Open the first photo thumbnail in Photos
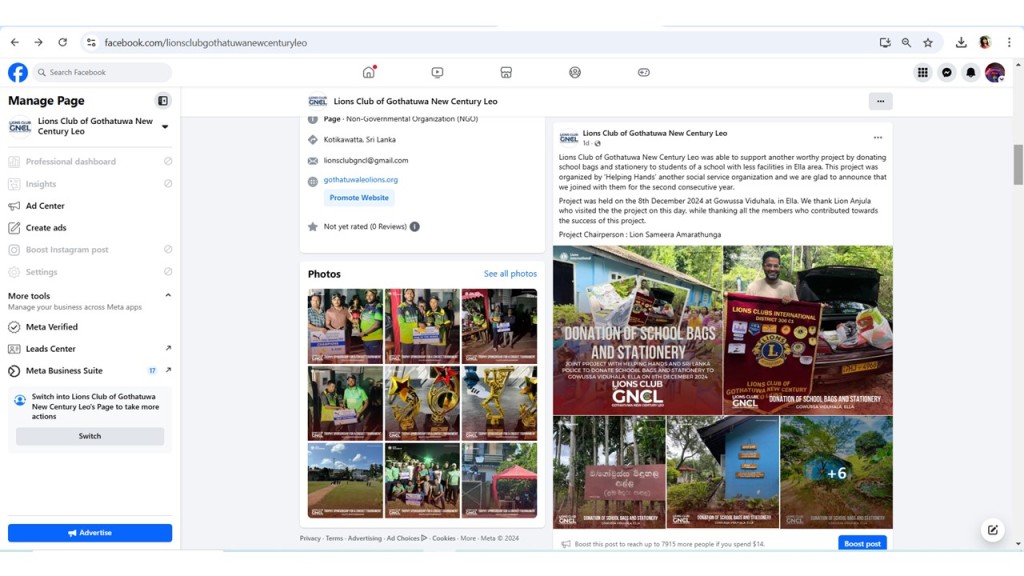 [x=345, y=326]
